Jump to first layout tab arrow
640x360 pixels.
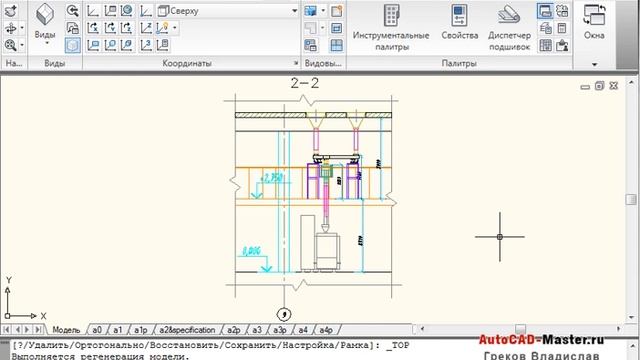[x=7, y=329]
